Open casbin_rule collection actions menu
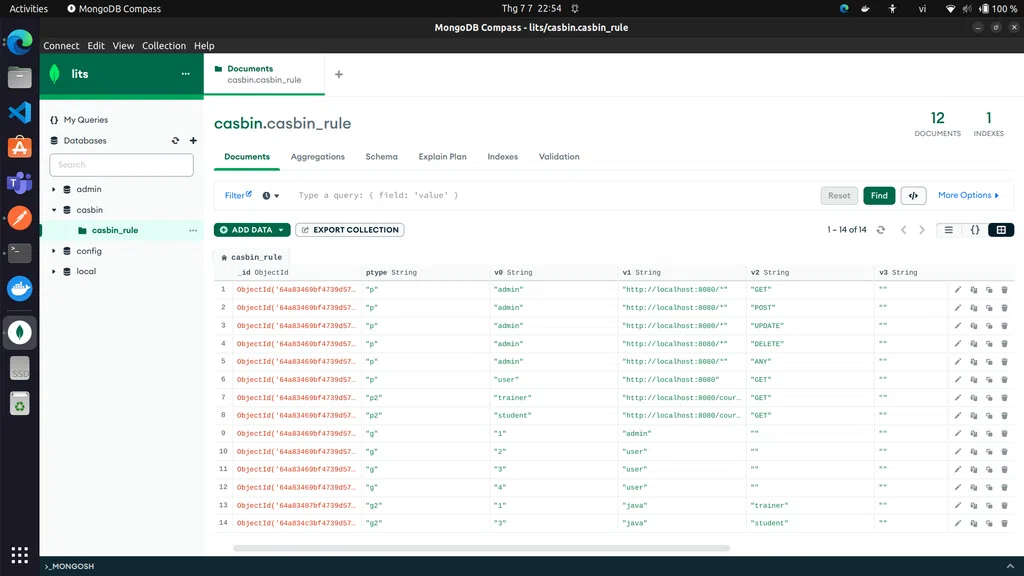This screenshot has height=576, width=1024. 193,231
